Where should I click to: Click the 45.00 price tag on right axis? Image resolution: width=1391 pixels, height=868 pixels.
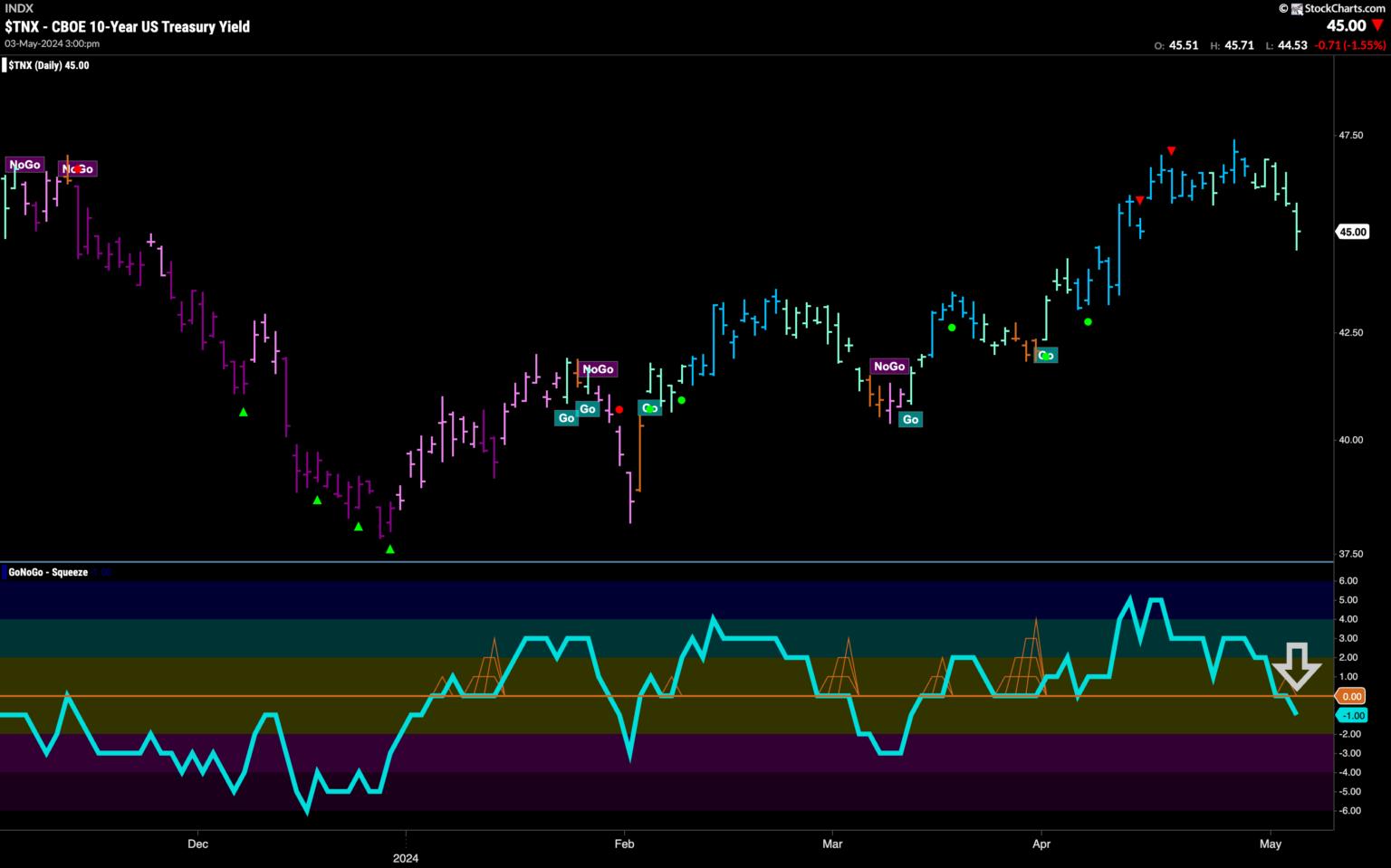click(1352, 232)
